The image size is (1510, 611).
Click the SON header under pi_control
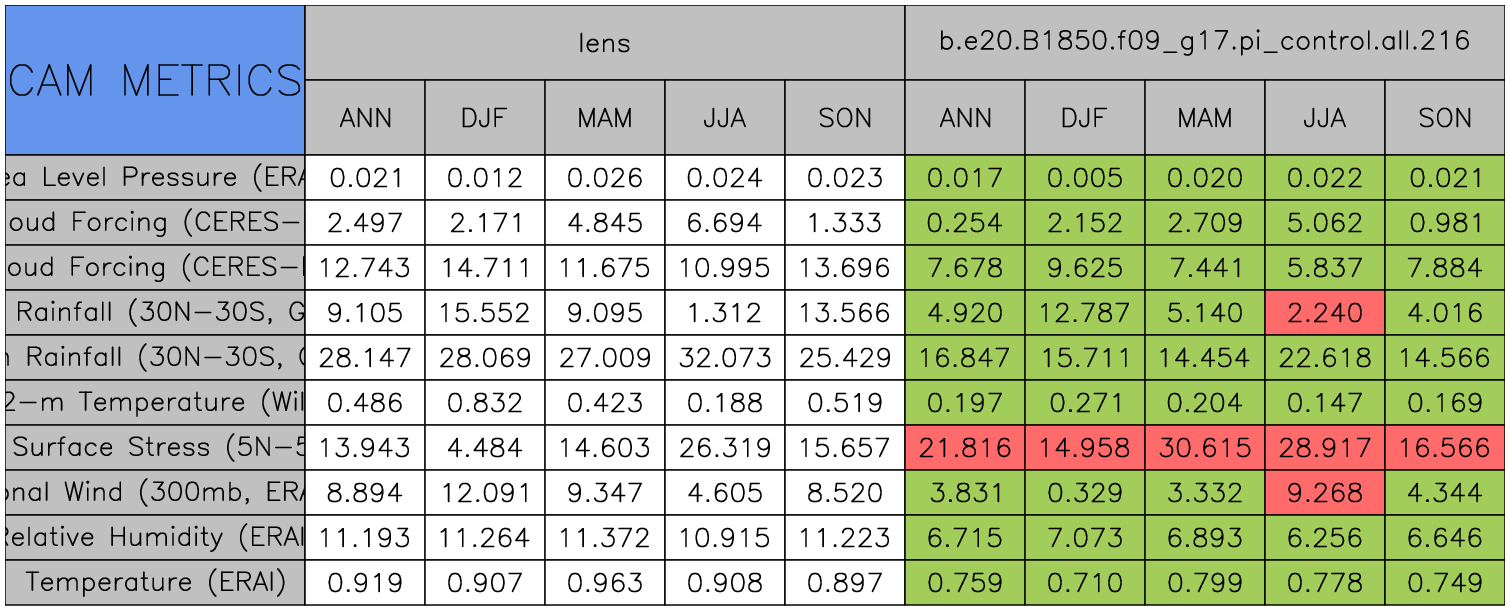point(1445,118)
